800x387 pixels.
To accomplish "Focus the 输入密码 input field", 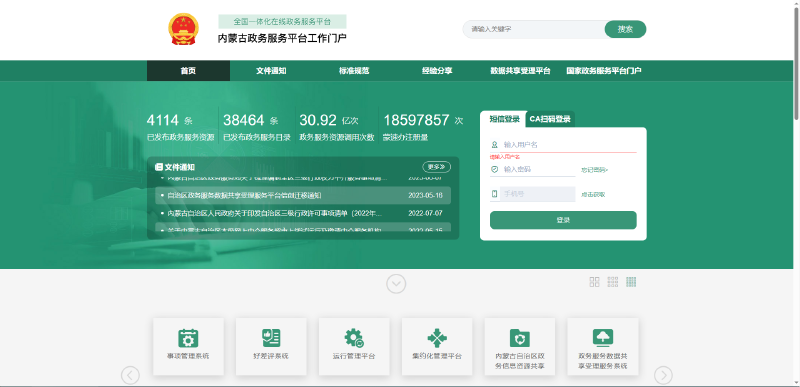I will (538, 169).
